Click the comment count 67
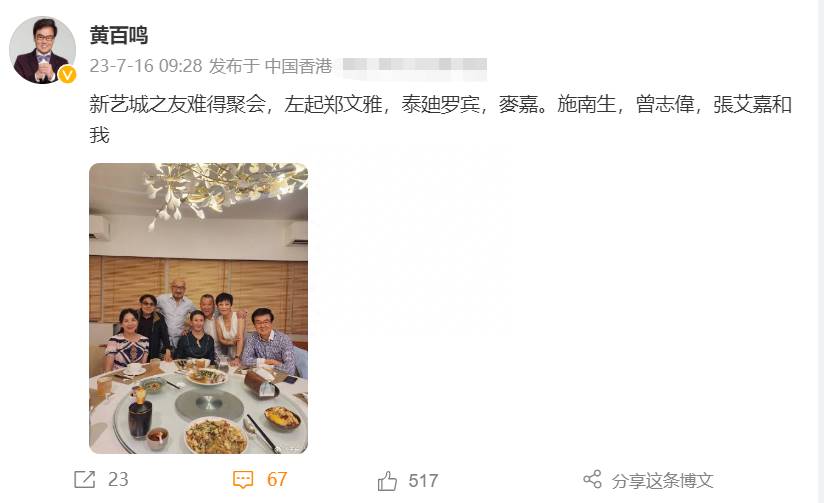Screen dimensions: 824x503 tap(277, 479)
